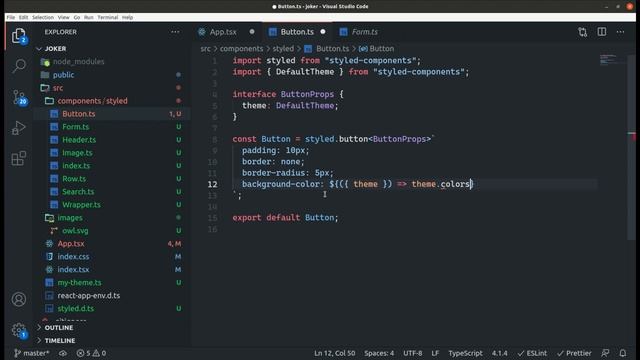The image size is (640, 360).
Task: Open the Selection menu
Action: click(43, 17)
